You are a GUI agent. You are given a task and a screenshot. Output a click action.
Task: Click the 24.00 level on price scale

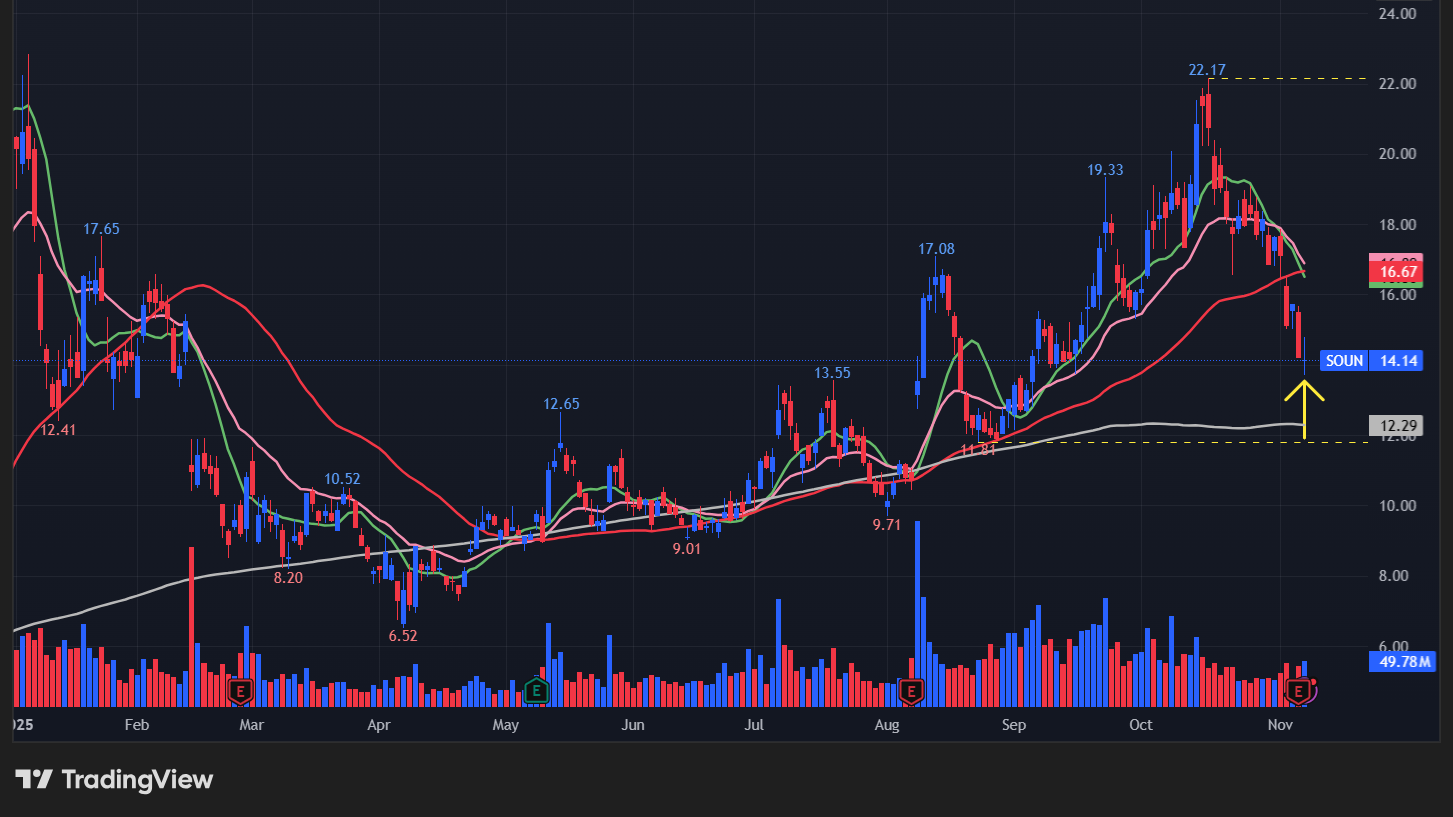pyautogui.click(x=1396, y=14)
